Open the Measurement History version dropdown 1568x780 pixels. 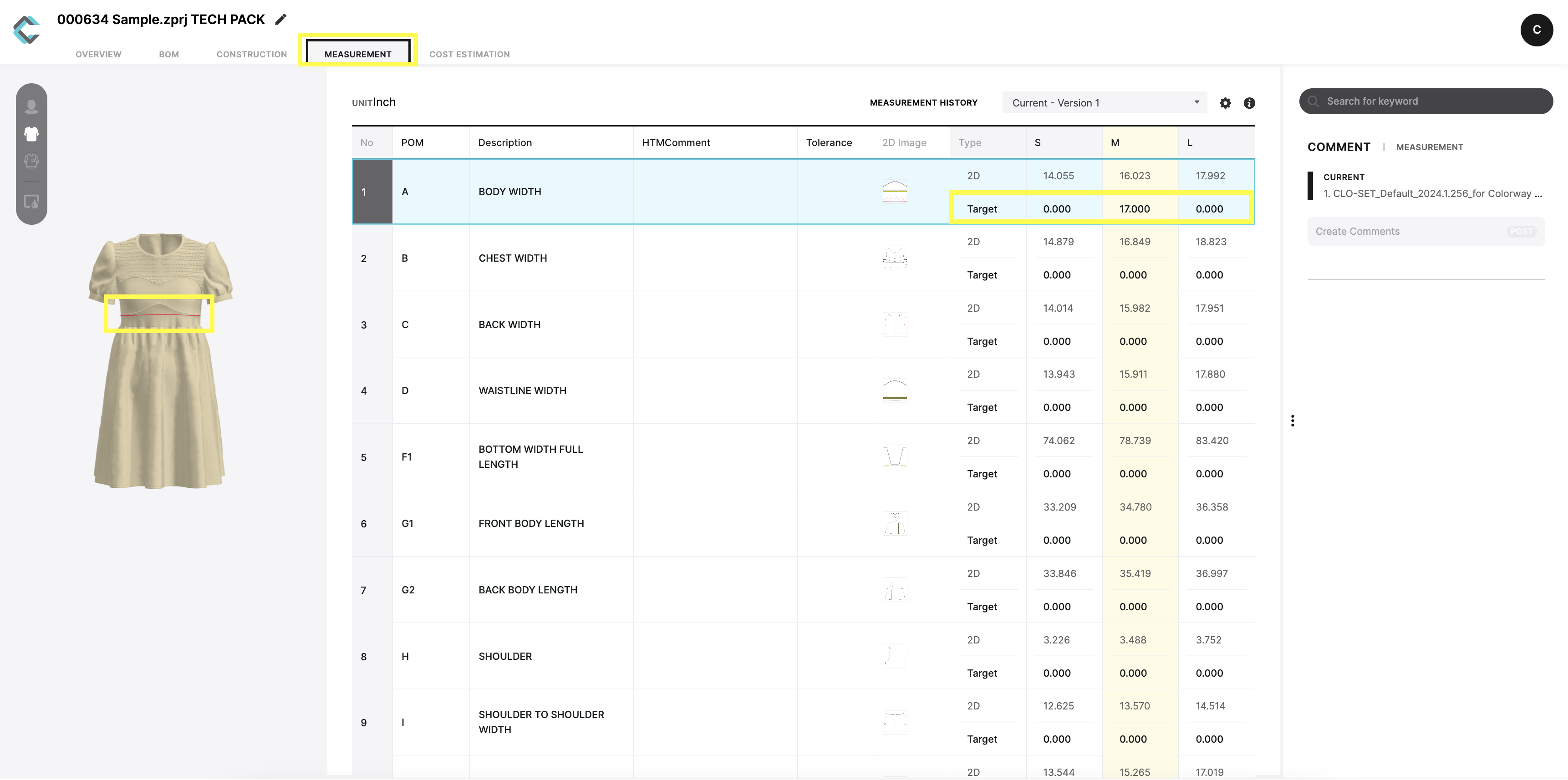coord(1105,103)
